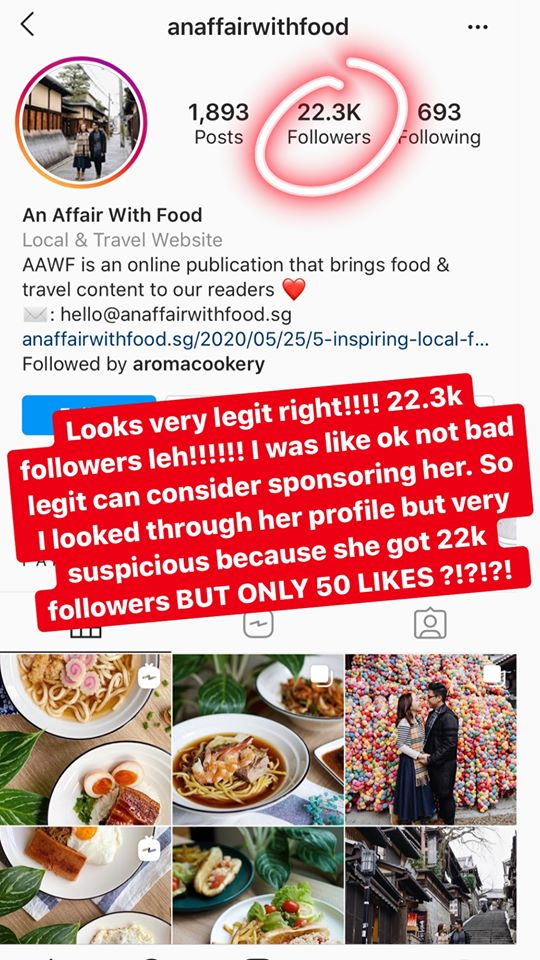This screenshot has height=960, width=540.
Task: Switch to the tagged photos tab icon
Action: click(430, 624)
